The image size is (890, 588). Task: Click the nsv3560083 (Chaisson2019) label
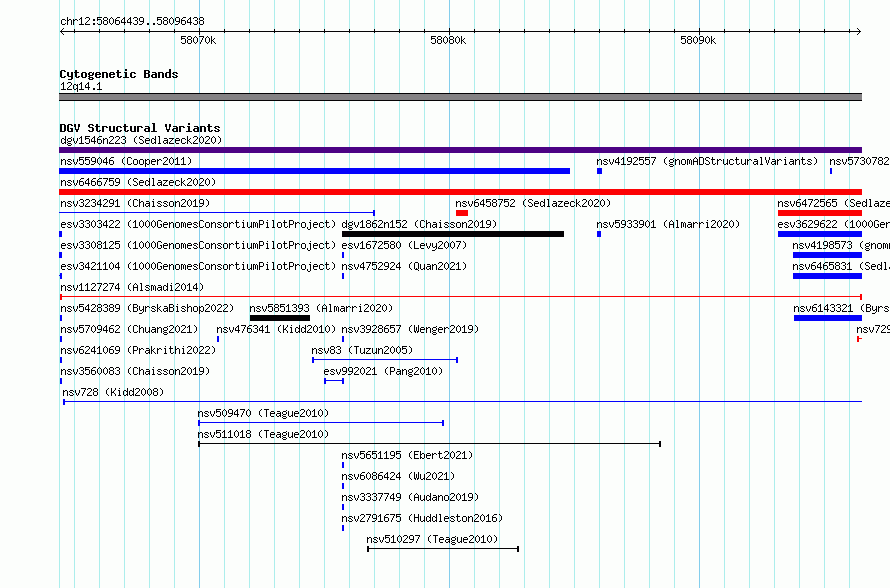[135, 371]
